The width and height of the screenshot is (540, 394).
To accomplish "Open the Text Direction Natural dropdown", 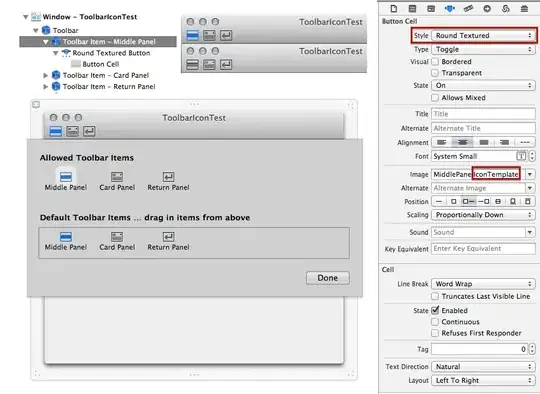I will coord(483,366).
